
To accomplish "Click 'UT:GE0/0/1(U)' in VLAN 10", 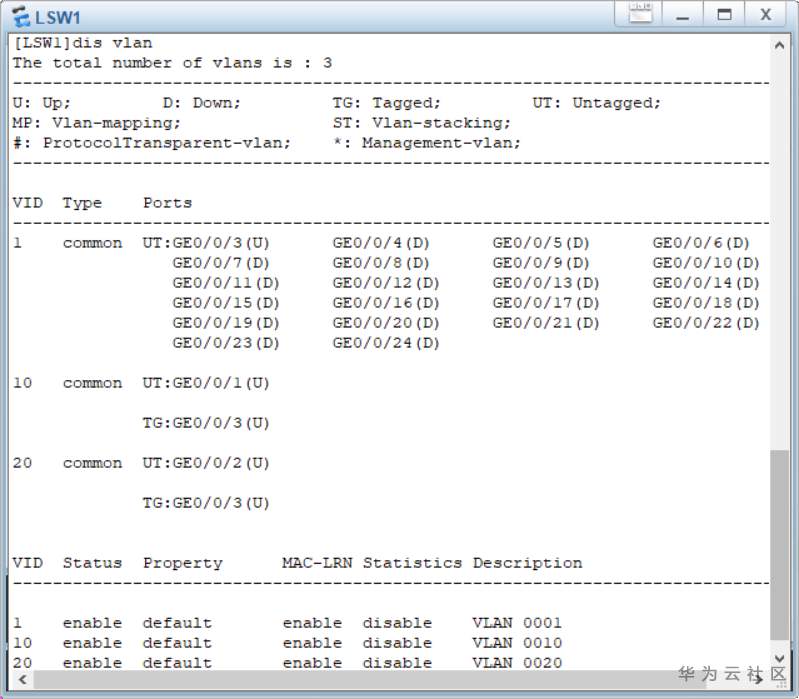I will [206, 383].
